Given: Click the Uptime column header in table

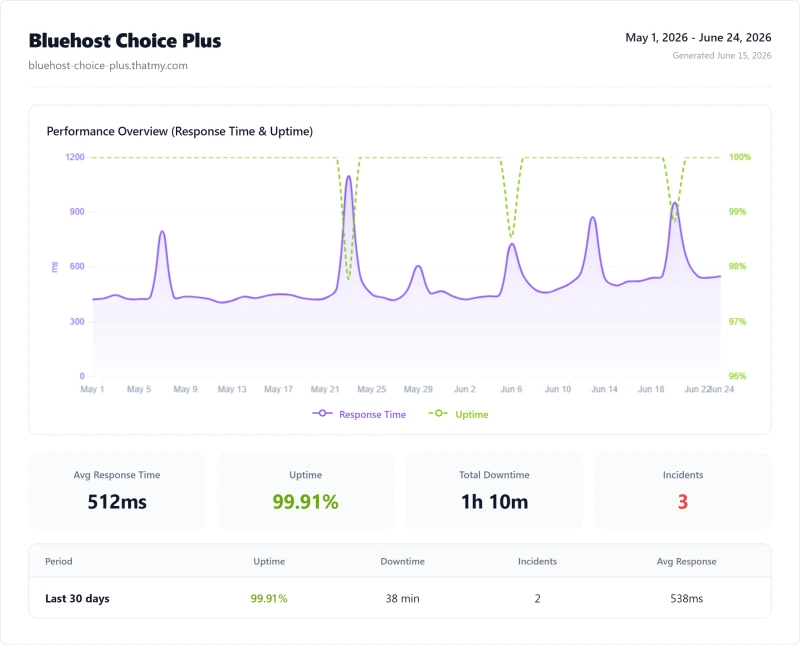Looking at the screenshot, I should 269,561.
